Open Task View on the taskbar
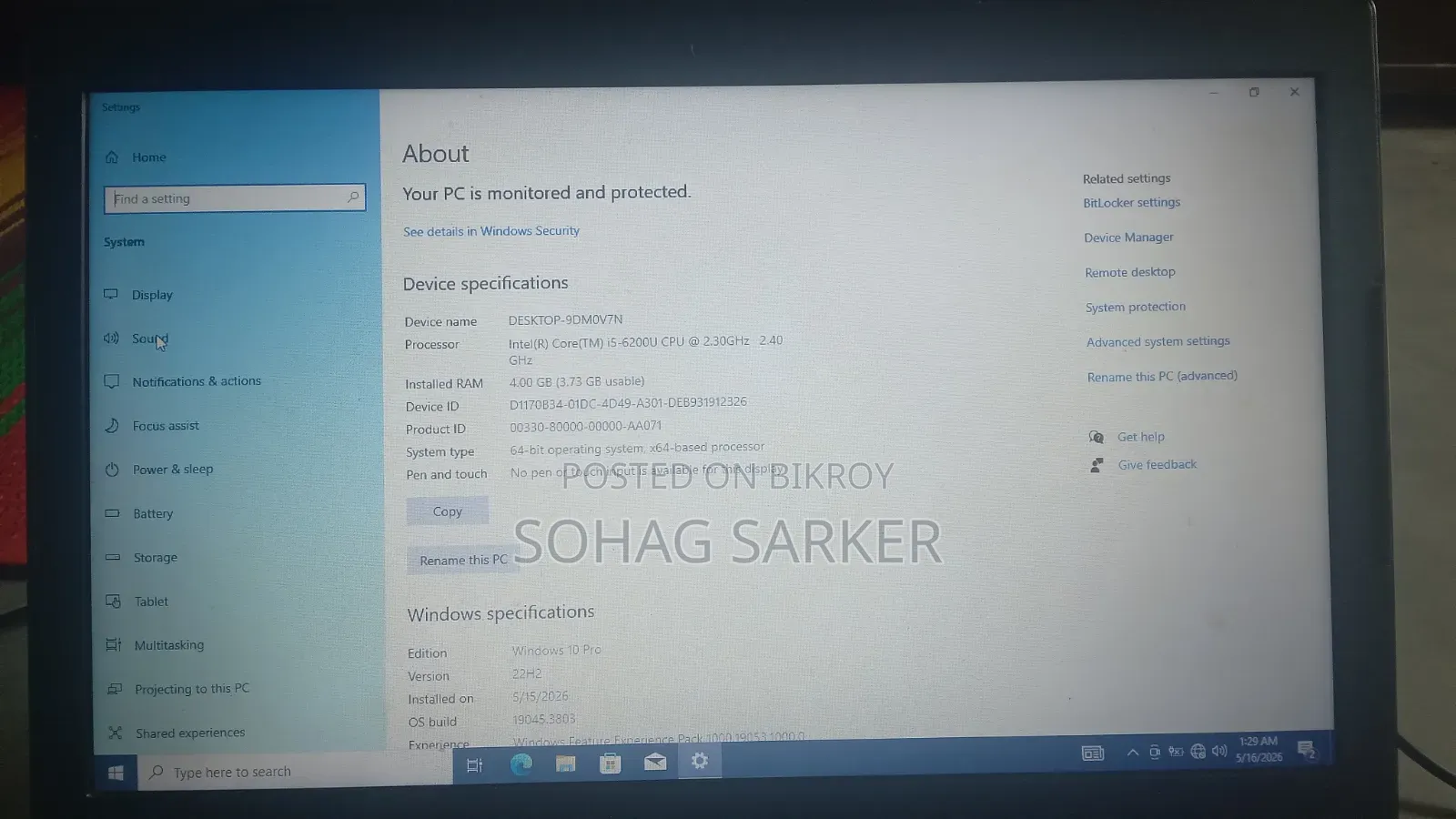The height and width of the screenshot is (819, 1456). point(475,765)
